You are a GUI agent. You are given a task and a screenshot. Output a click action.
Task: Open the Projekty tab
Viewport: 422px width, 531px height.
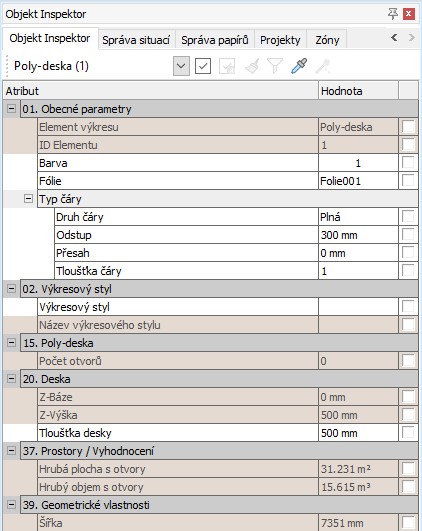click(280, 40)
